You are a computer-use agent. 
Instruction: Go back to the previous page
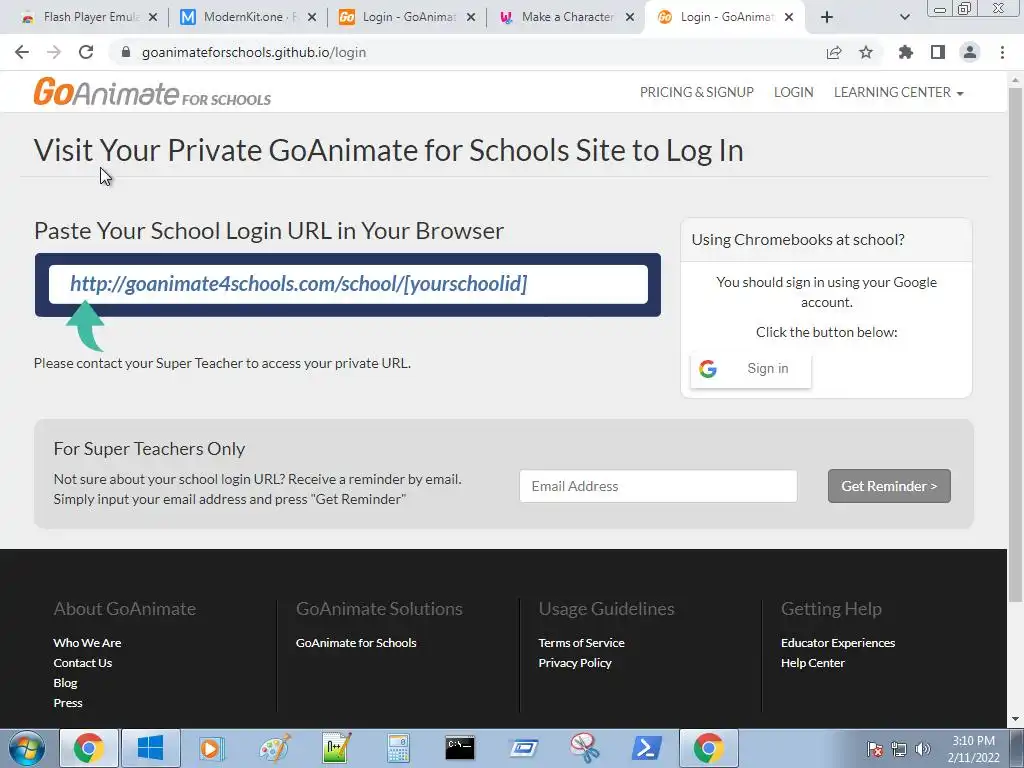tap(22, 52)
